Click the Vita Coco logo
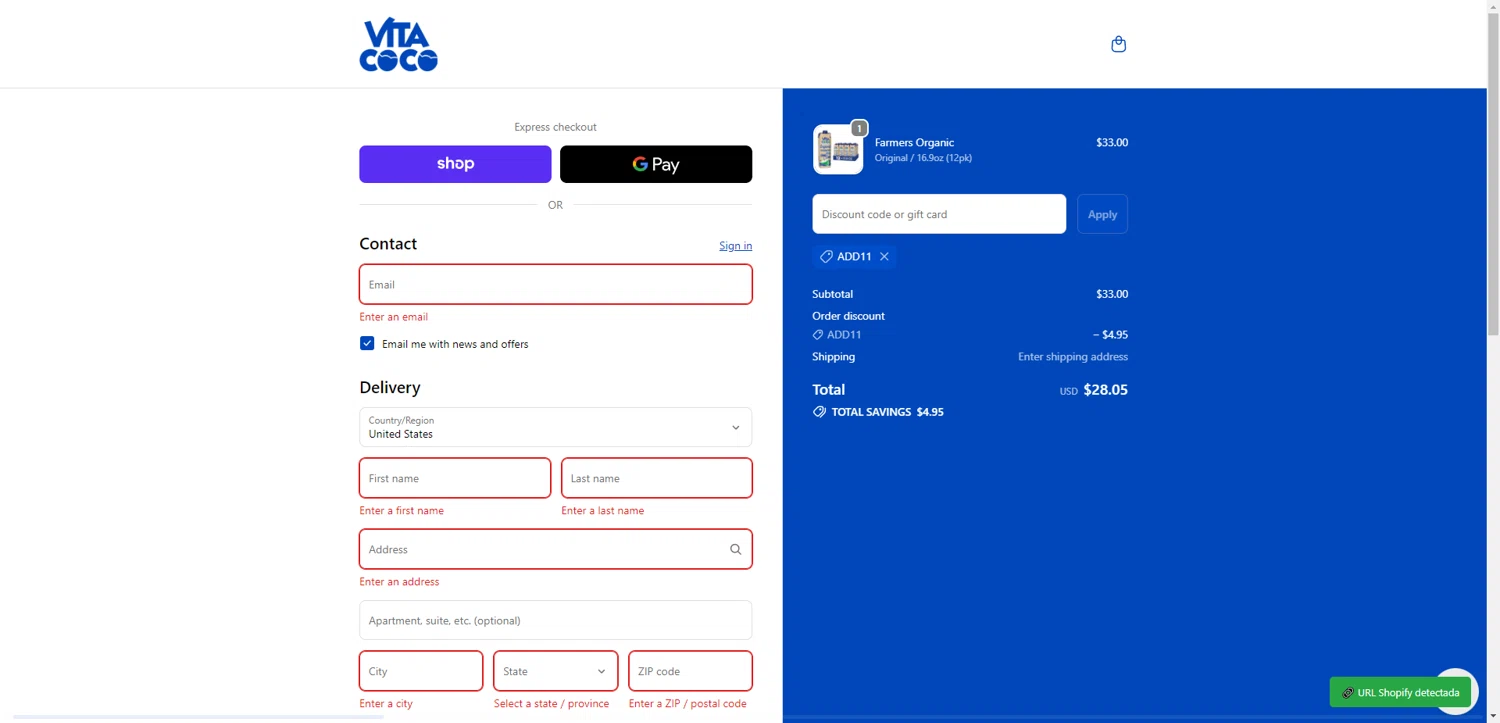The height and width of the screenshot is (723, 1500). point(398,45)
